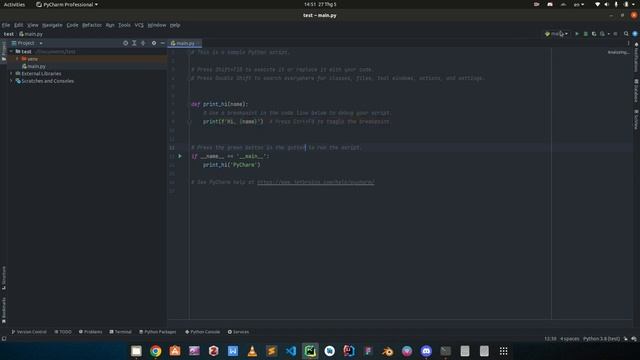Open the Edit menu
Image resolution: width=640 pixels, height=360 pixels.
pos(19,25)
